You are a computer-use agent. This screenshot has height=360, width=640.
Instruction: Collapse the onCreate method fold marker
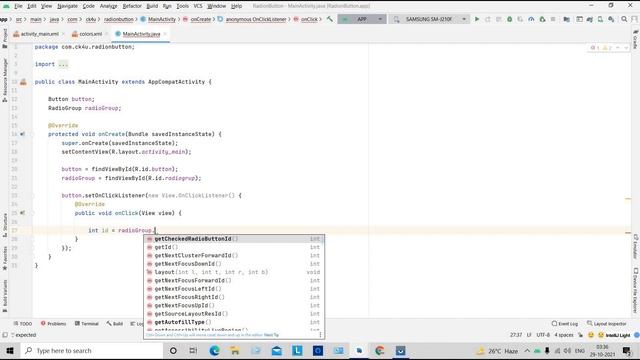[x=32, y=134]
